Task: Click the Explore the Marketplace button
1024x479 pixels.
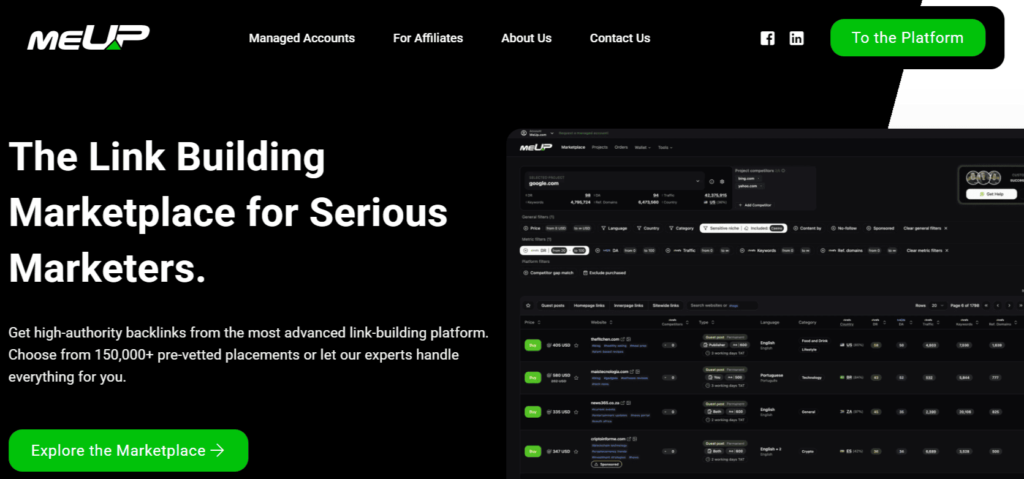Action: [x=128, y=450]
